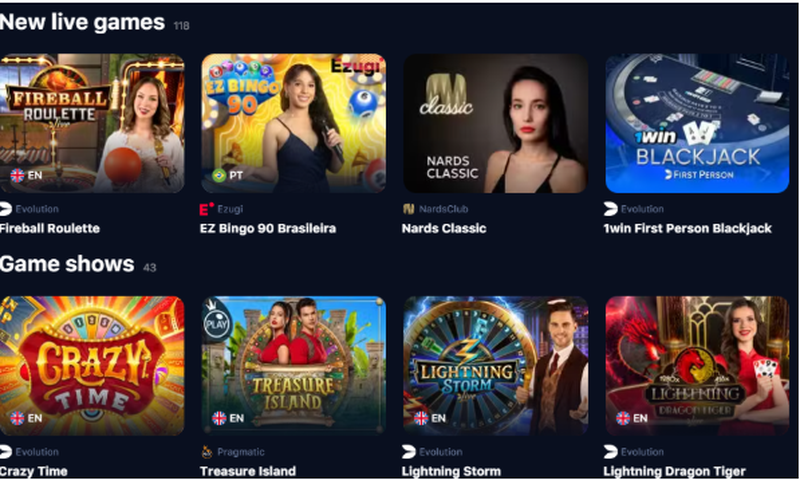800x480 pixels.
Task: Open the Nards Classic game thumbnail
Action: pyautogui.click(x=495, y=123)
